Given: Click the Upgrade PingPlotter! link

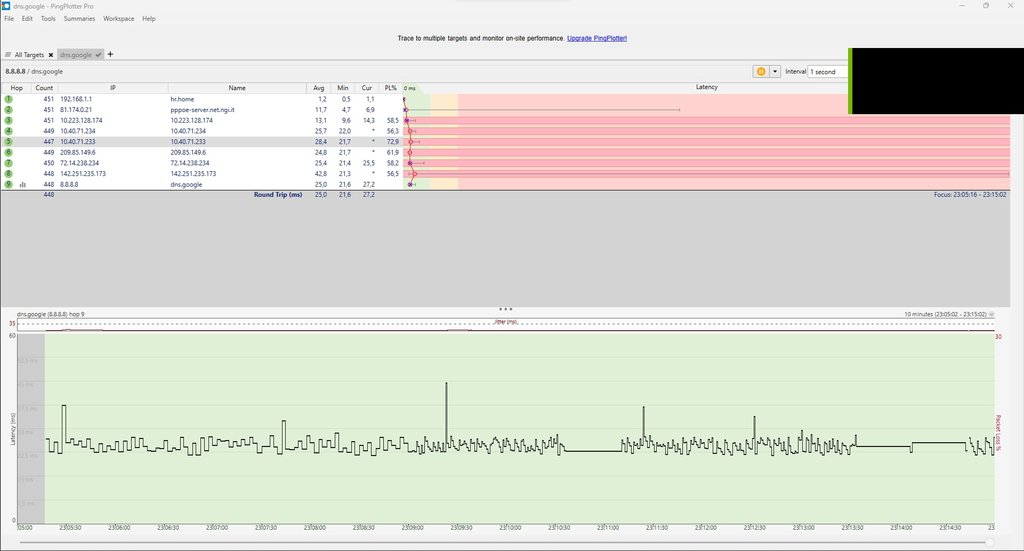Looking at the screenshot, I should pyautogui.click(x=597, y=38).
